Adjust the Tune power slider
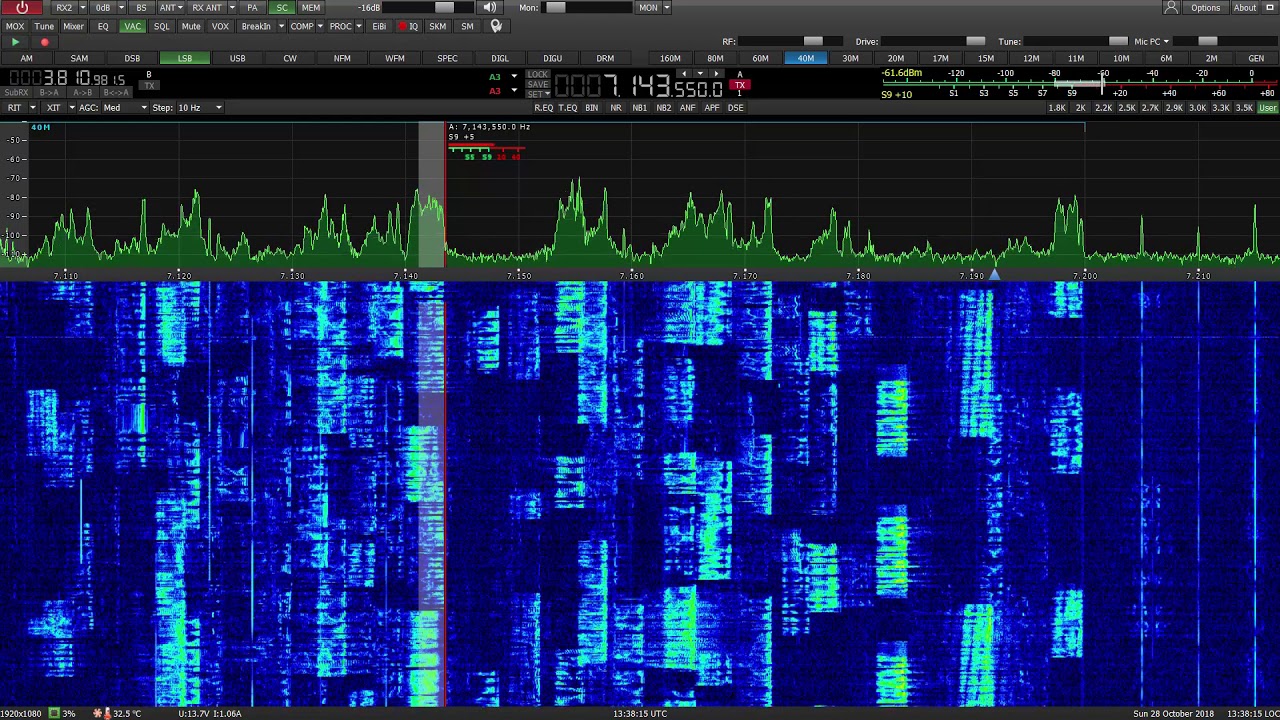The image size is (1280, 720). (1075, 42)
